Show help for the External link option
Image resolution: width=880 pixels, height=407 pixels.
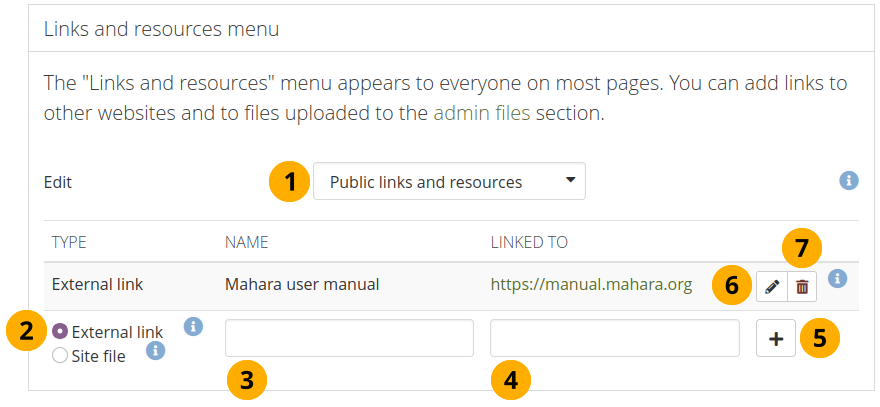(x=194, y=326)
